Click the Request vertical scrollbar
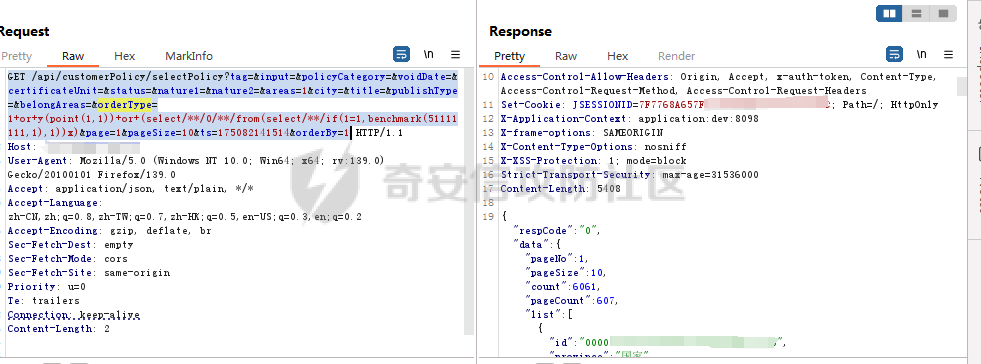The width and height of the screenshot is (981, 364). 469,200
